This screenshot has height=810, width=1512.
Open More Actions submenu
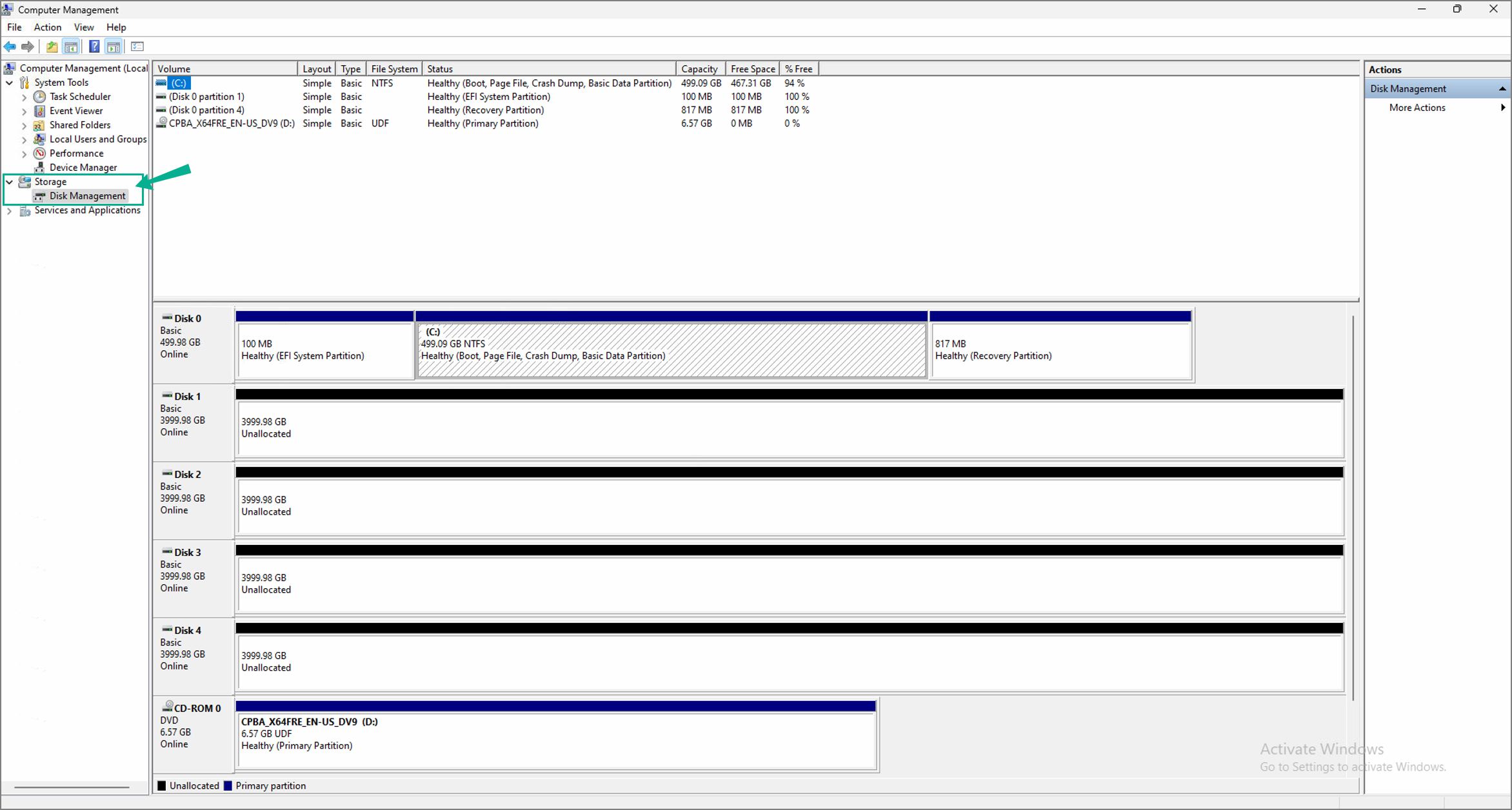(x=1438, y=108)
